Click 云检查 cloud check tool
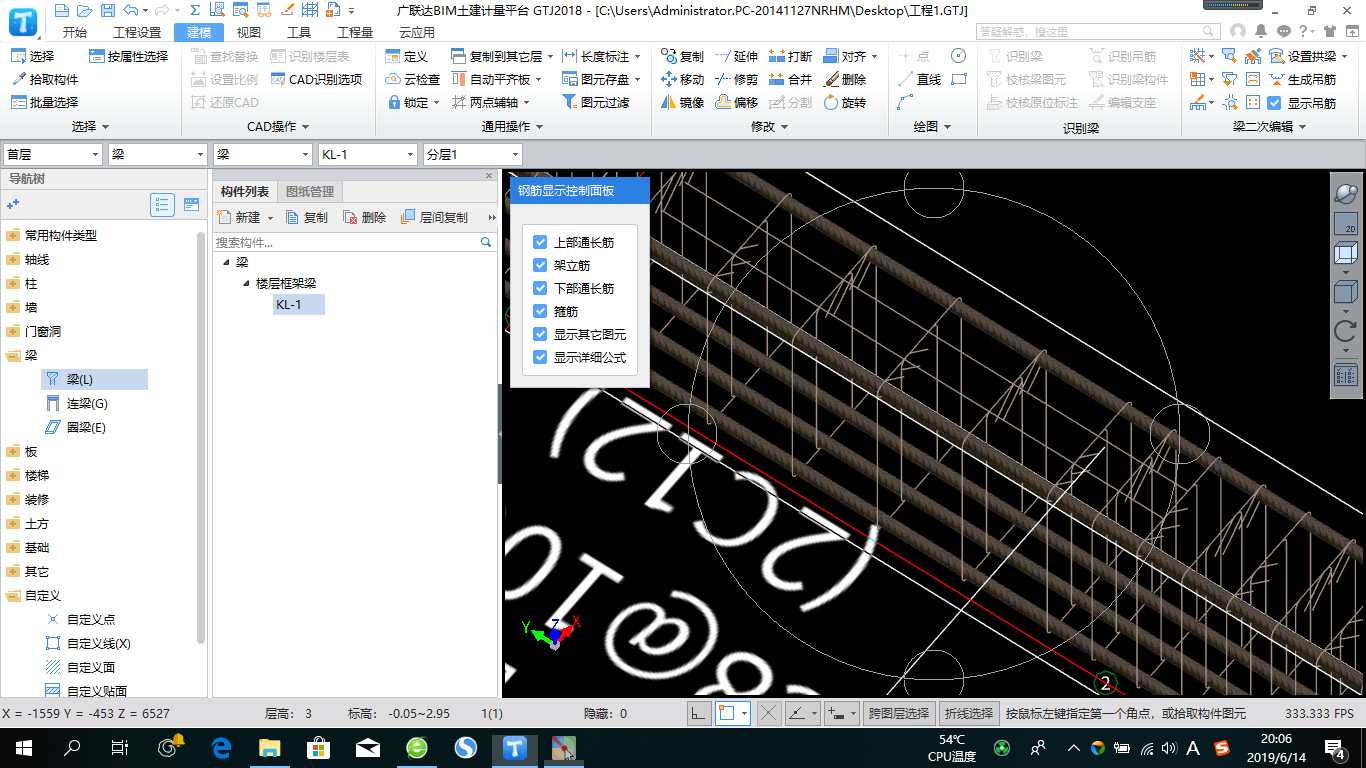This screenshot has width=1366, height=768. 412,80
